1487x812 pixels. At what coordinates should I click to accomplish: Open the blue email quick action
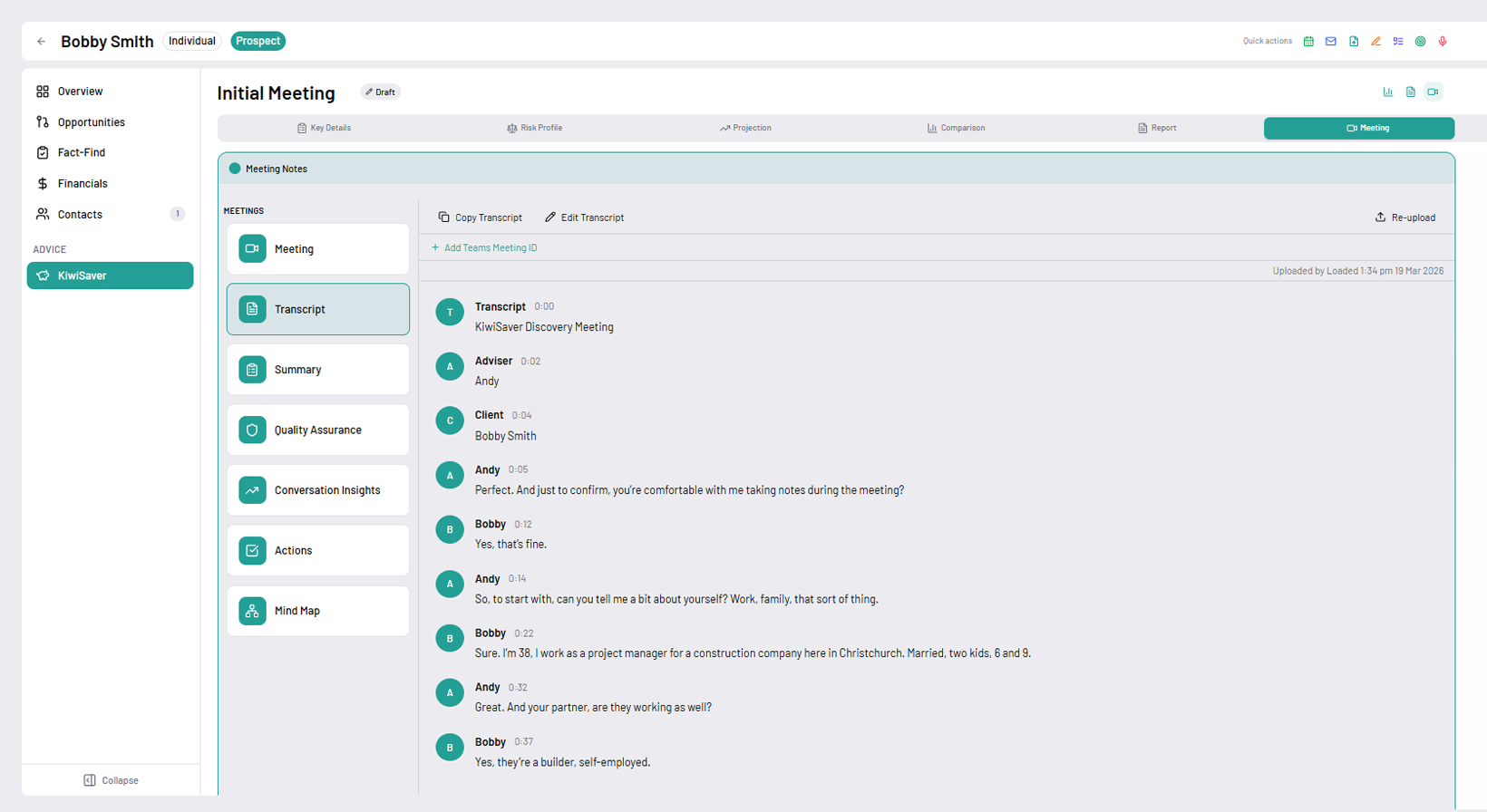(1331, 42)
